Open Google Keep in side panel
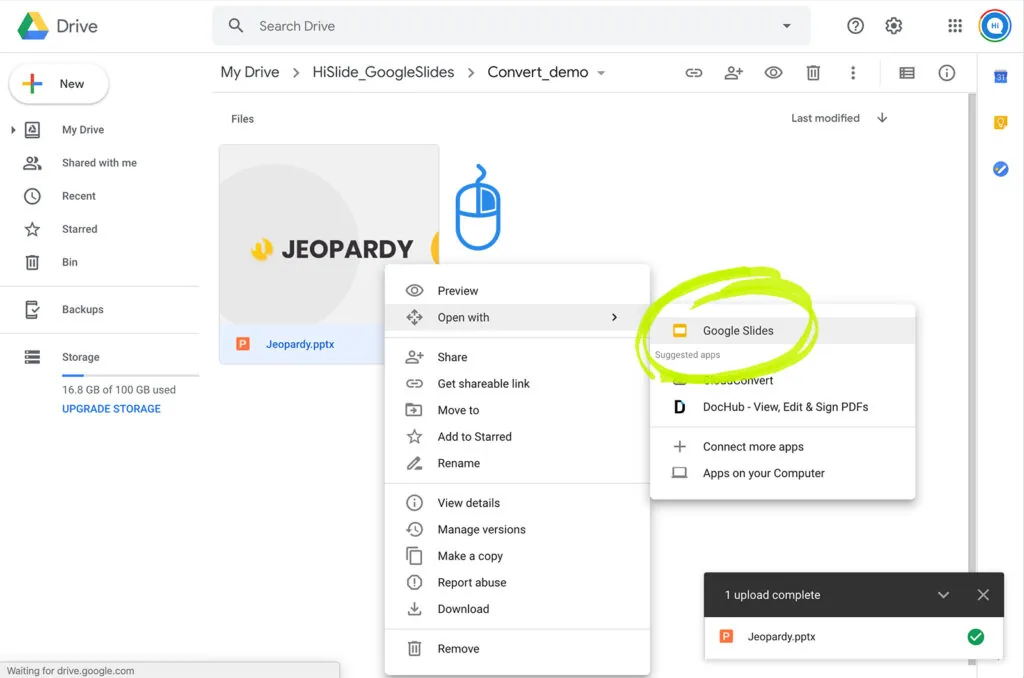1024x678 pixels. [x=1000, y=122]
